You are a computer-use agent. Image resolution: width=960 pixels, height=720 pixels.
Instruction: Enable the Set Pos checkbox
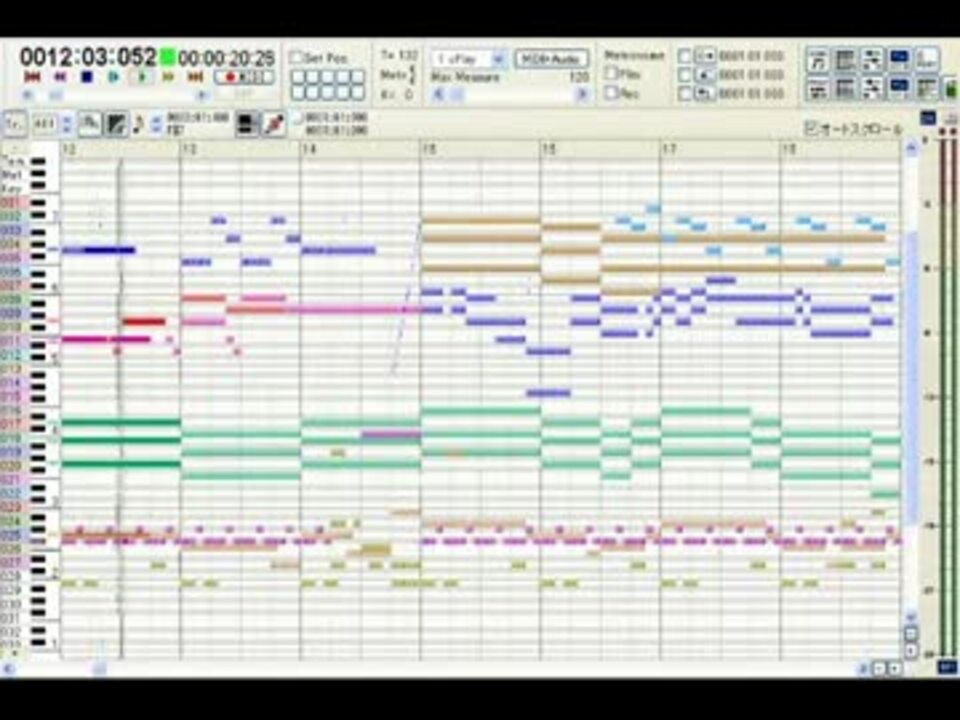[297, 58]
